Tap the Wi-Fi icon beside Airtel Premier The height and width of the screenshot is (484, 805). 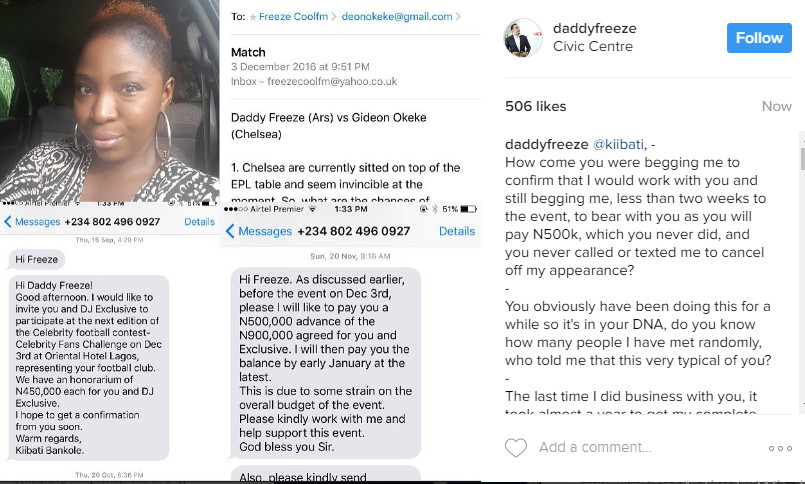coord(313,209)
